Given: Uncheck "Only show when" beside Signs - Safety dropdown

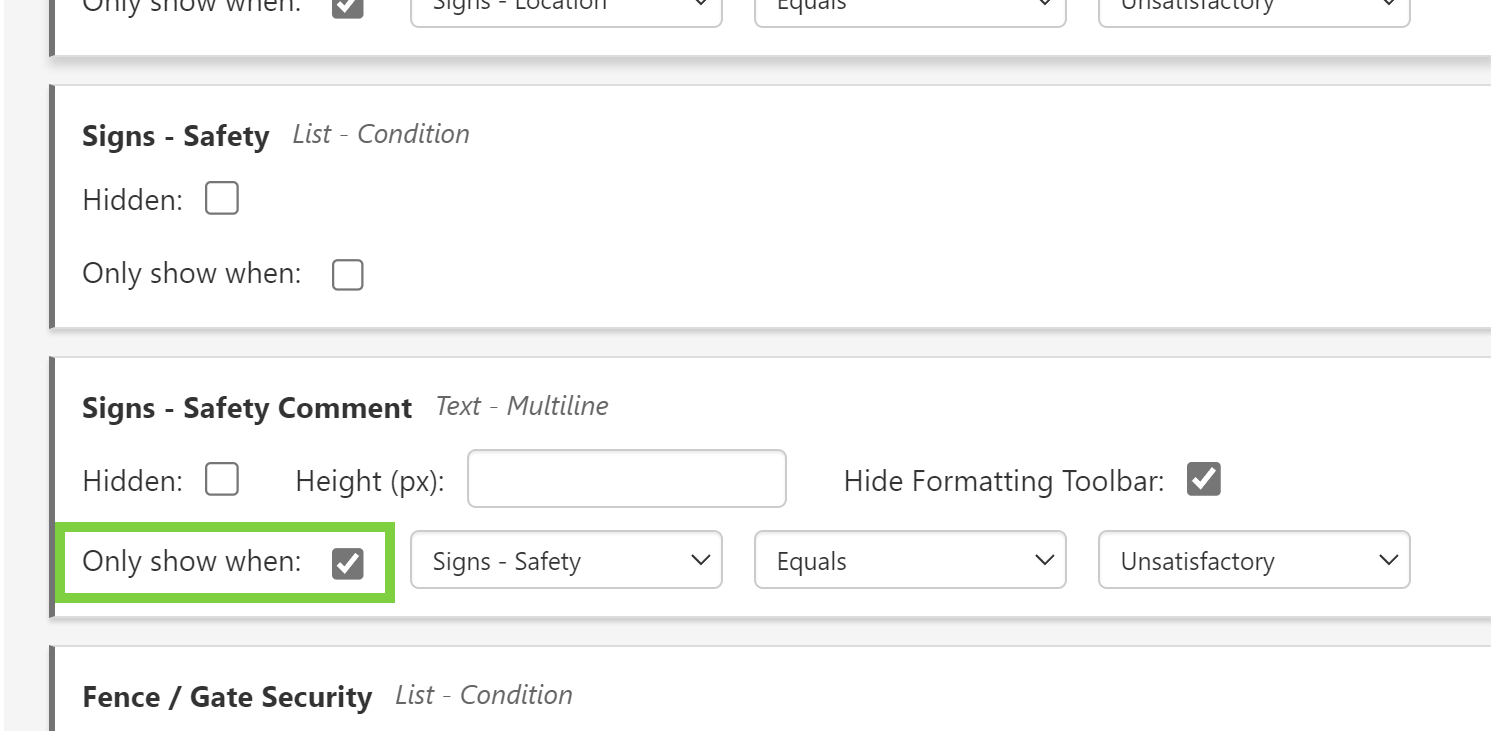Looking at the screenshot, I should 347,563.
